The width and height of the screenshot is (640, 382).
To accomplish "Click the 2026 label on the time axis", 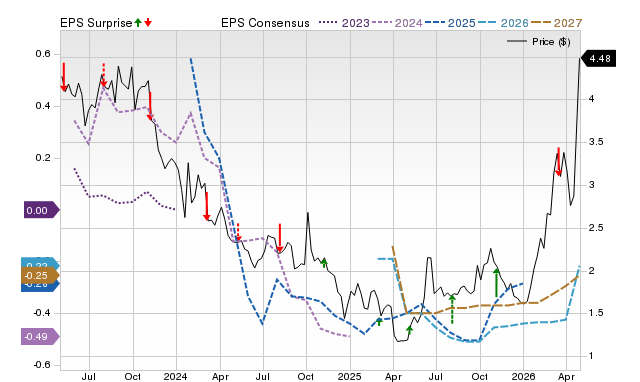I will tap(523, 376).
